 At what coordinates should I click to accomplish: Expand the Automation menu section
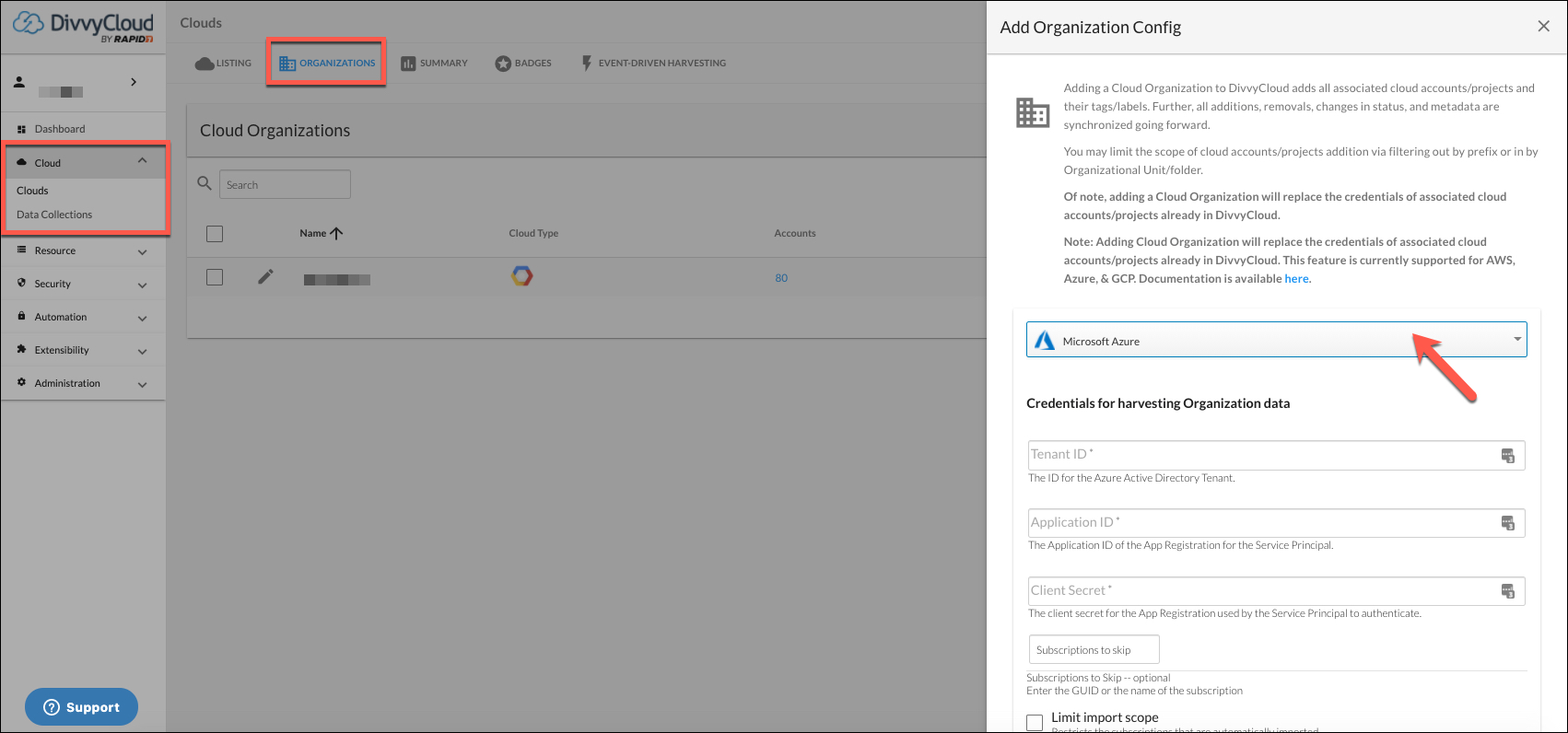pyautogui.click(x=142, y=318)
